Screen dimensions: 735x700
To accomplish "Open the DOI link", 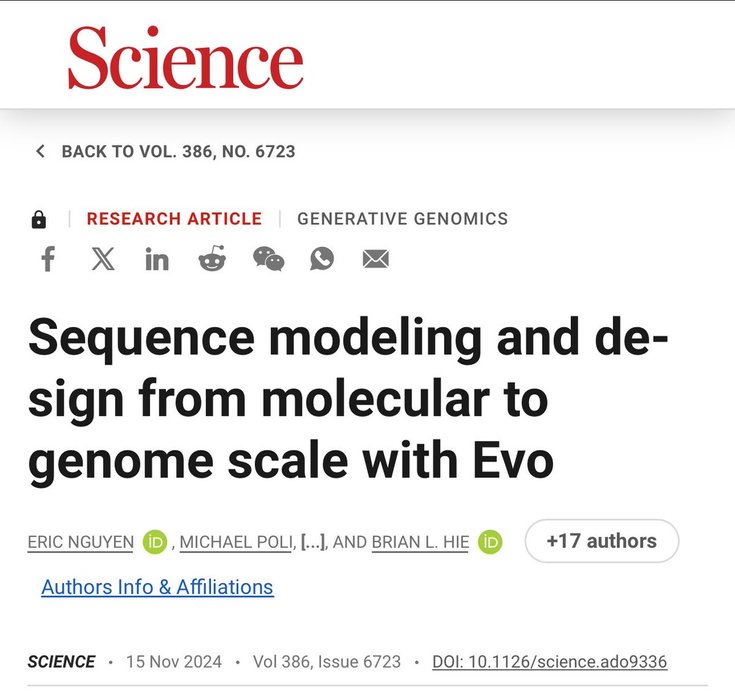I will [x=549, y=662].
